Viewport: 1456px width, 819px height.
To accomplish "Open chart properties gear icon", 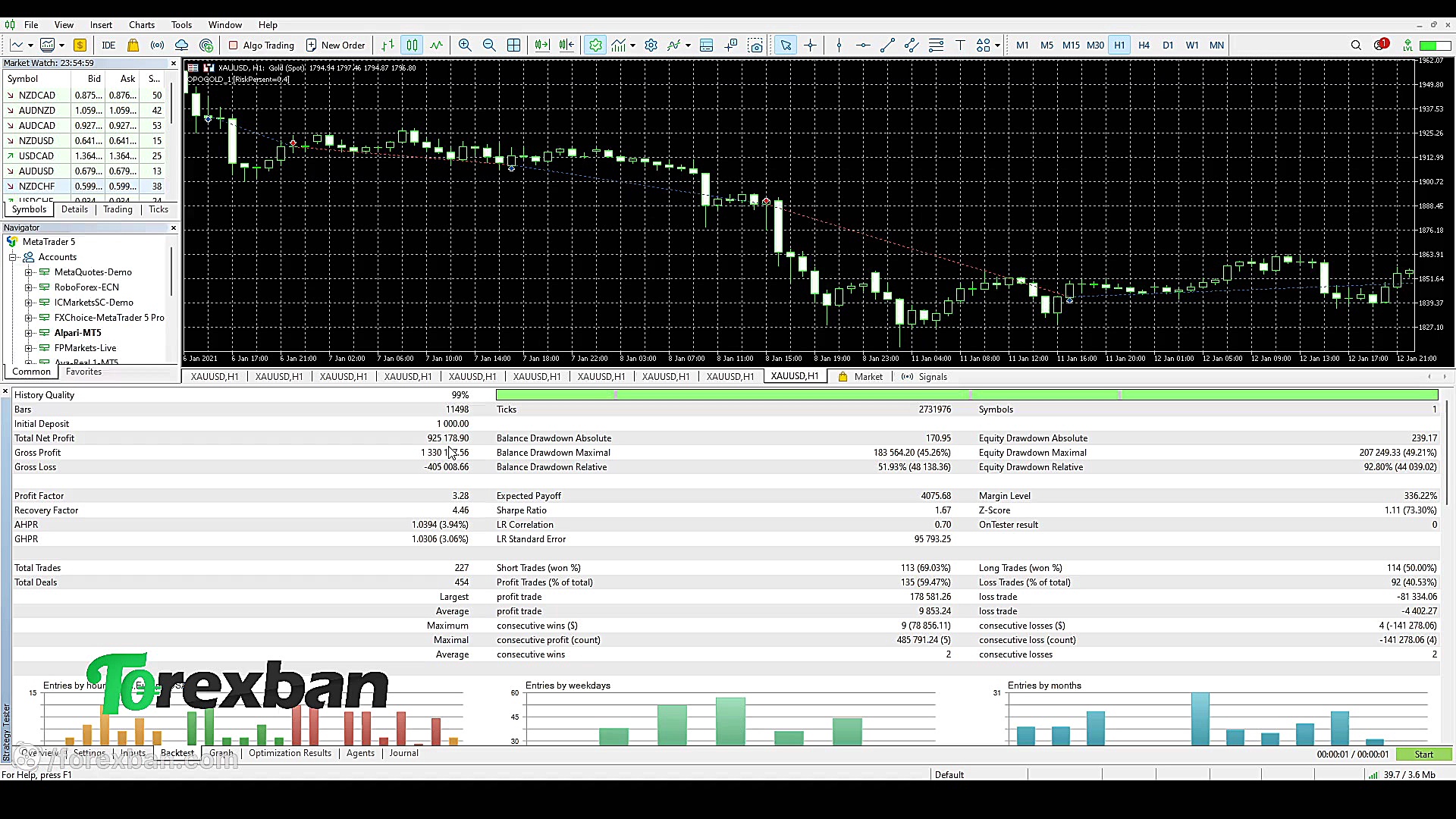I will pyautogui.click(x=651, y=45).
